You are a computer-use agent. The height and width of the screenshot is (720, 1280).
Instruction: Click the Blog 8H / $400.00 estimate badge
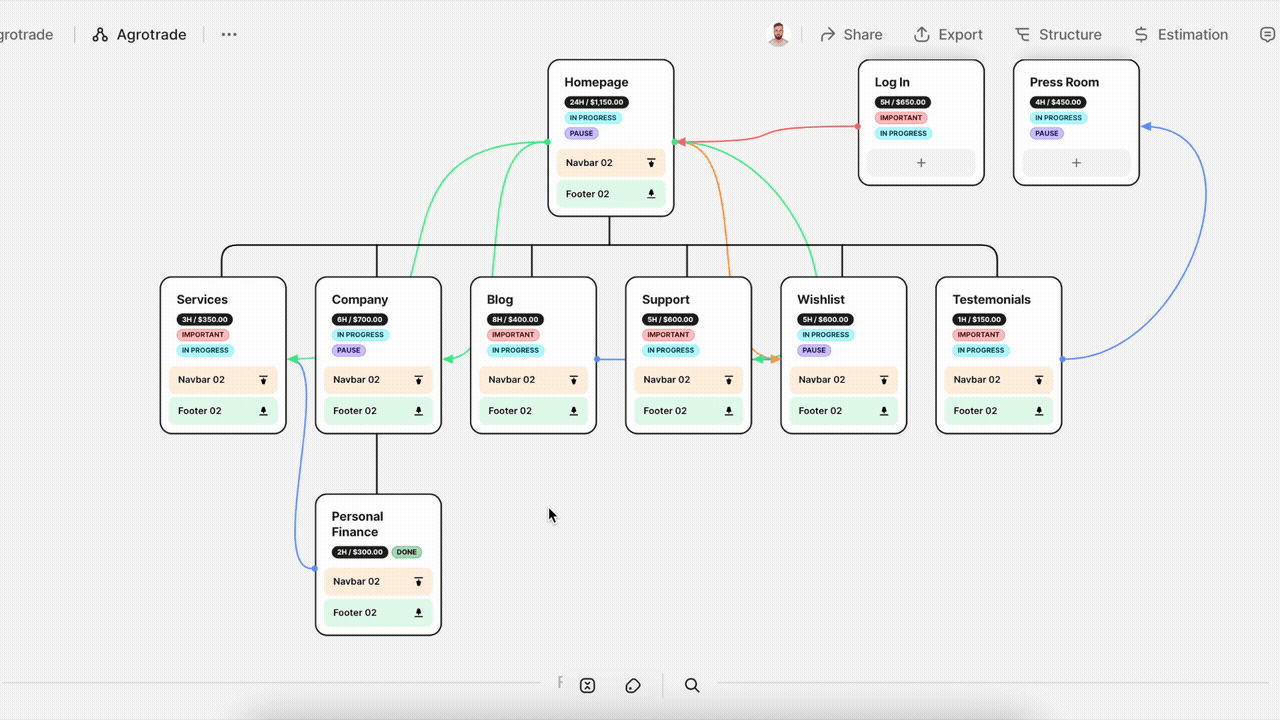coord(515,319)
